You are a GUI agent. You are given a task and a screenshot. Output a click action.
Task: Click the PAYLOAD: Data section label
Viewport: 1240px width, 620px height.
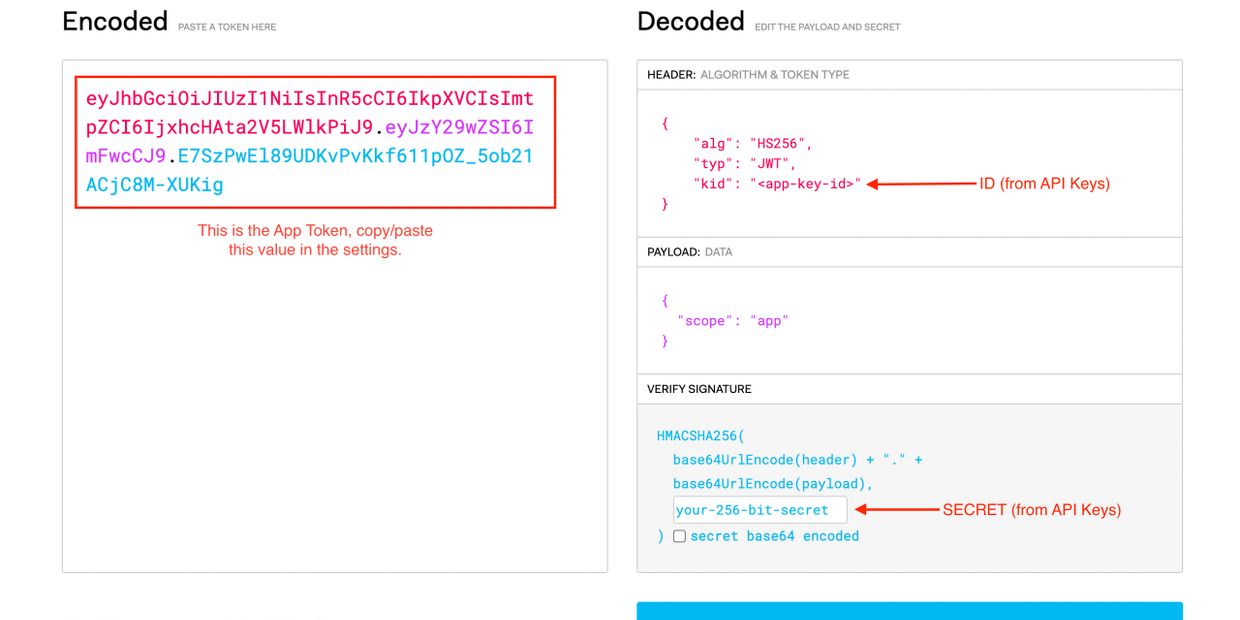tap(689, 252)
